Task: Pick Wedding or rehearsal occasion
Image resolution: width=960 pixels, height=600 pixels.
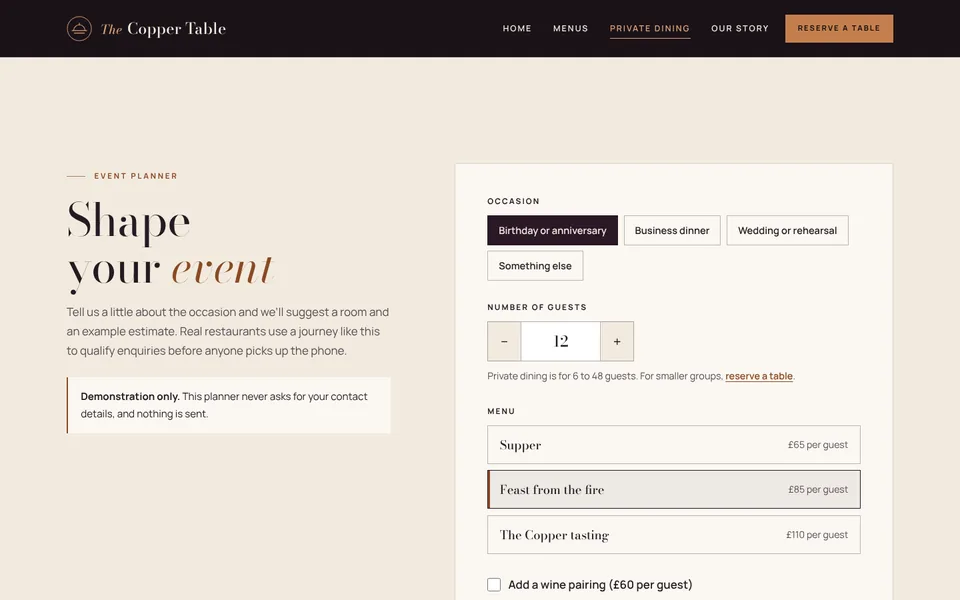Action: [x=787, y=230]
